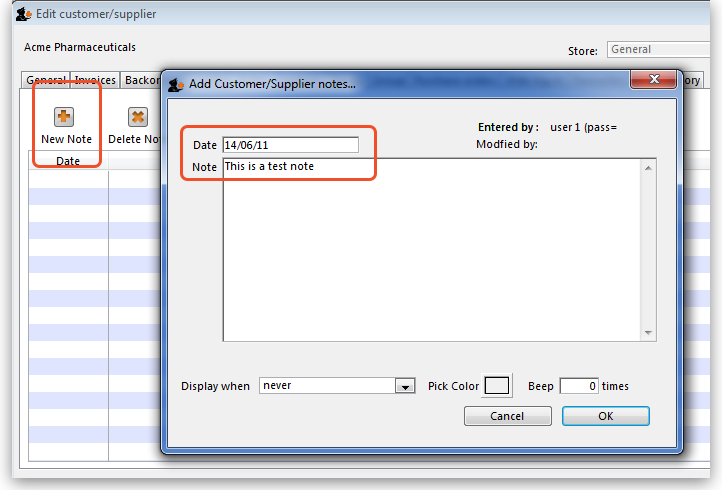Click the Date column header in notes list
Viewport: 722px width, 490px height.
pyautogui.click(x=68, y=161)
